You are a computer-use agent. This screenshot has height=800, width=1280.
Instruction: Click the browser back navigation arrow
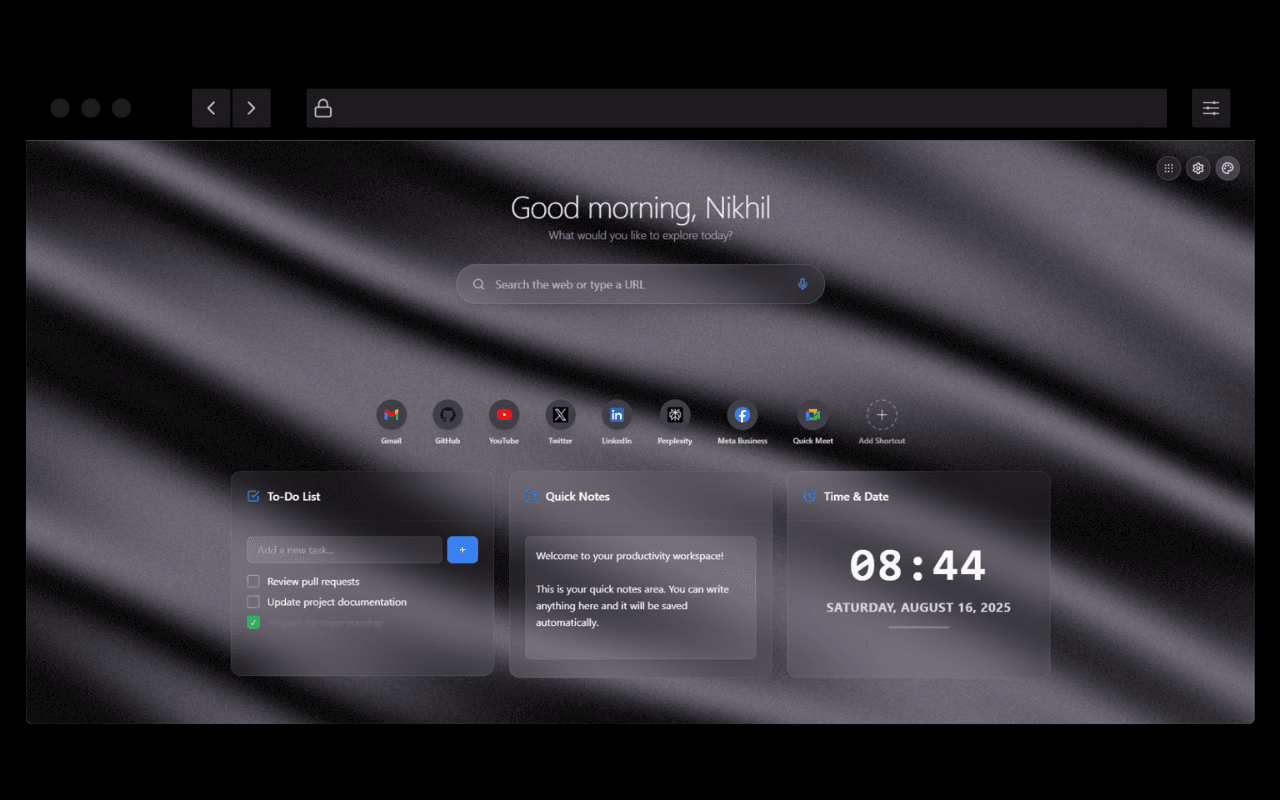coord(211,108)
